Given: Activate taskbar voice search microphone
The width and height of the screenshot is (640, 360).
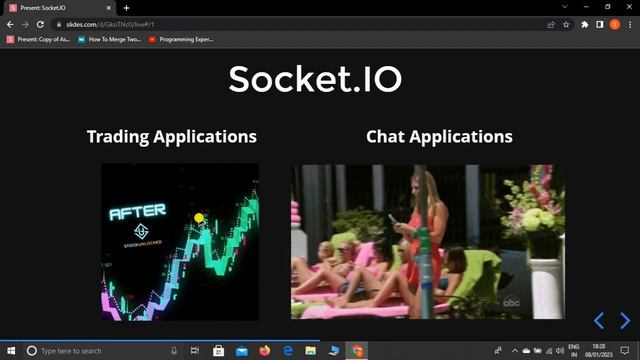Looking at the screenshot, I should click(174, 351).
